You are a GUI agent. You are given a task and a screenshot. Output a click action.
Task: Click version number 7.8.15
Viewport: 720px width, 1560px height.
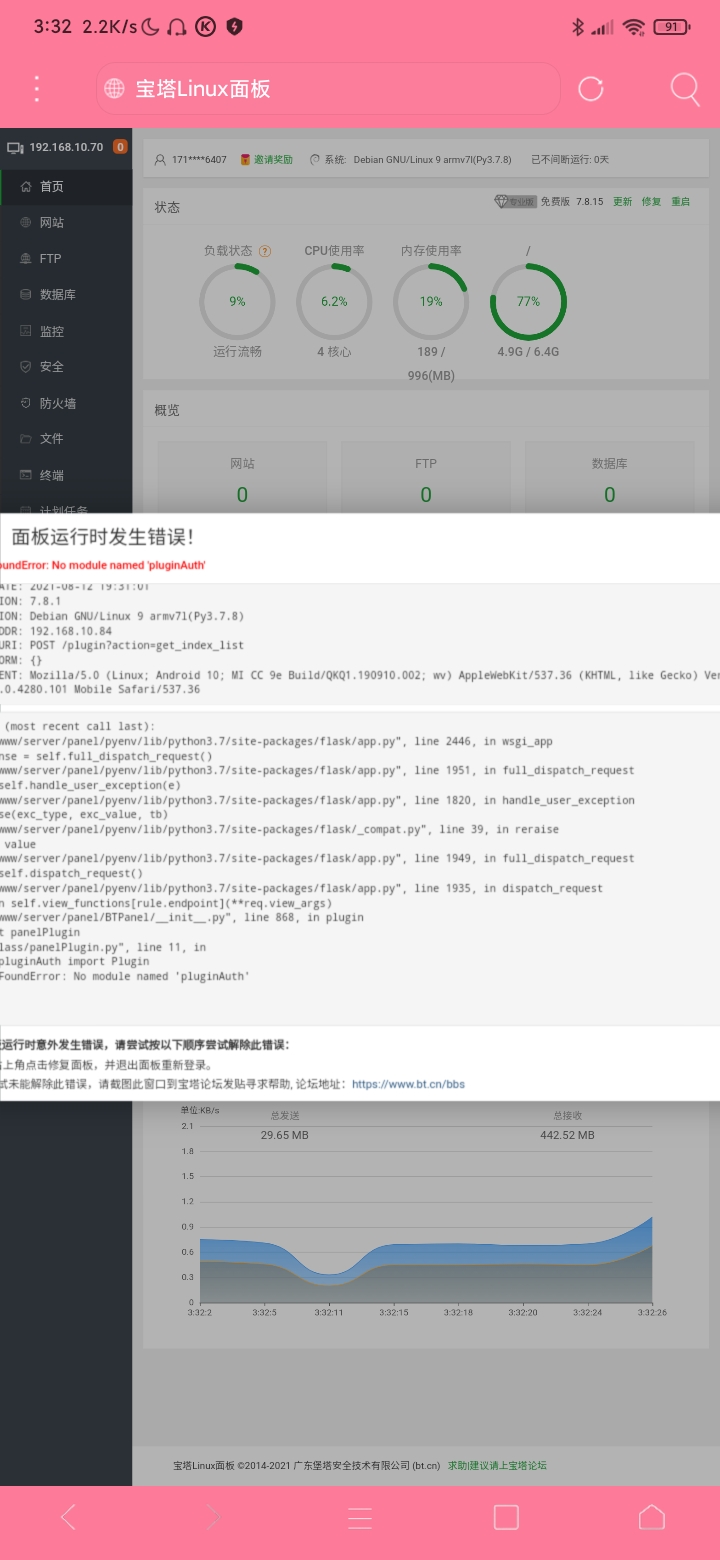590,202
